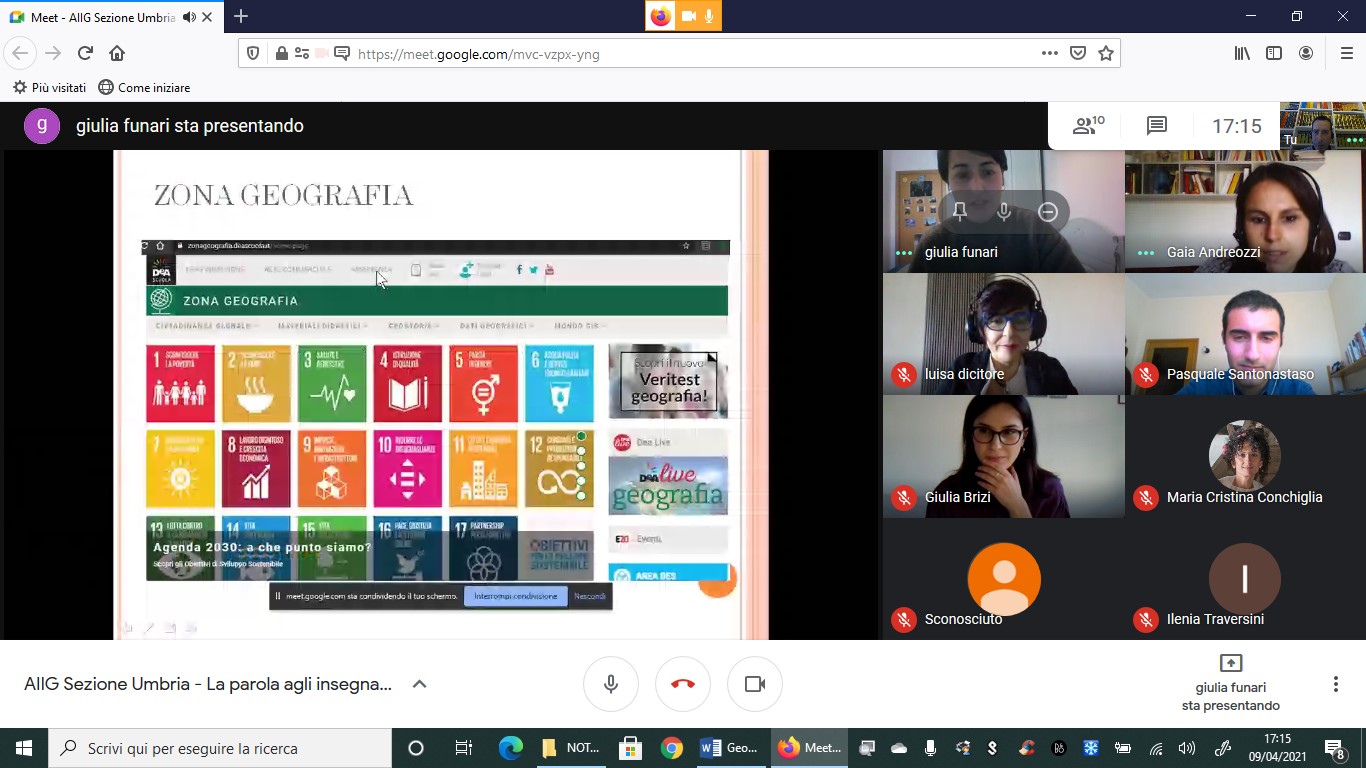Click the red hang-up call button

[x=683, y=684]
